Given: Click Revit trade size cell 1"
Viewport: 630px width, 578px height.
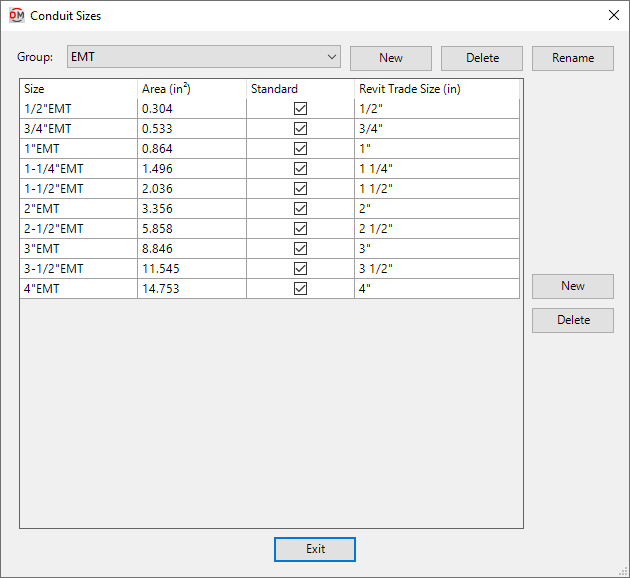Looking at the screenshot, I should [x=437, y=149].
